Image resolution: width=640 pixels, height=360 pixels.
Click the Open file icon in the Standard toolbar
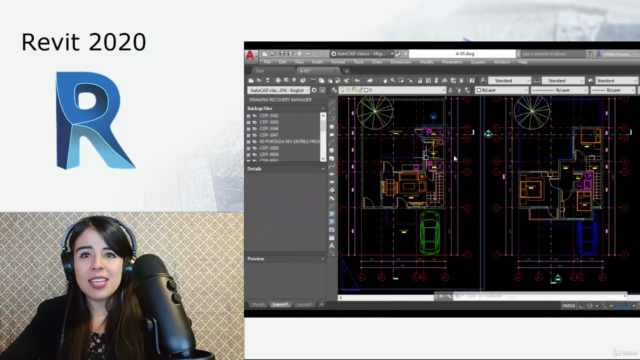click(259, 80)
